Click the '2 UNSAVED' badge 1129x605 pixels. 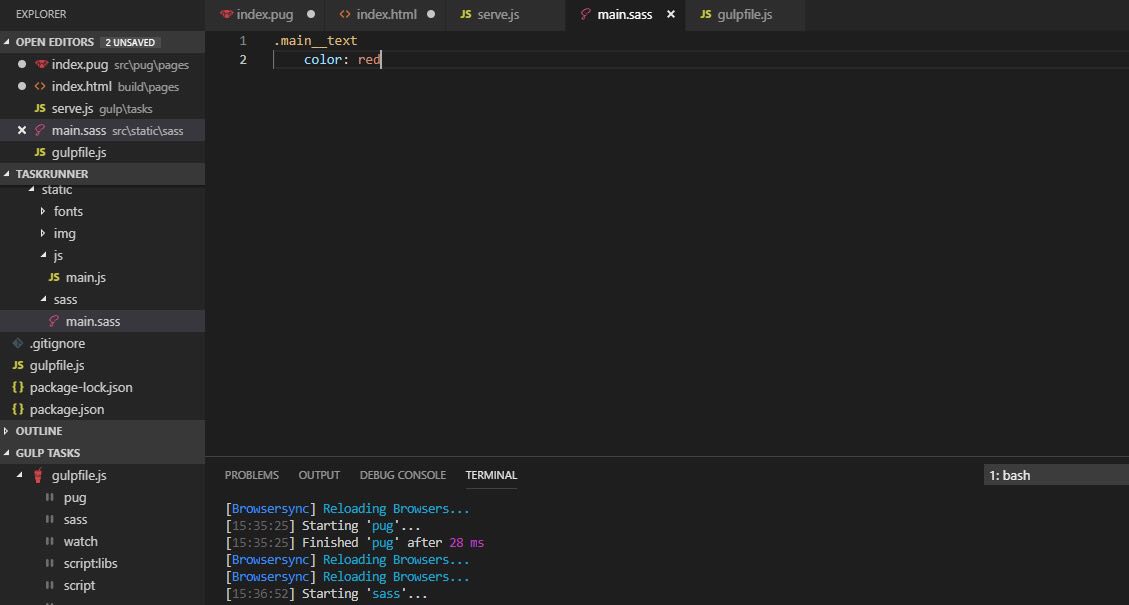click(x=130, y=42)
